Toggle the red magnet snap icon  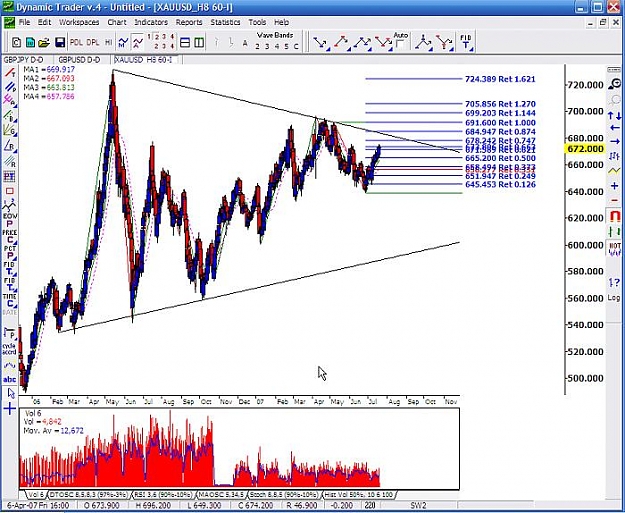pyautogui.click(x=614, y=216)
